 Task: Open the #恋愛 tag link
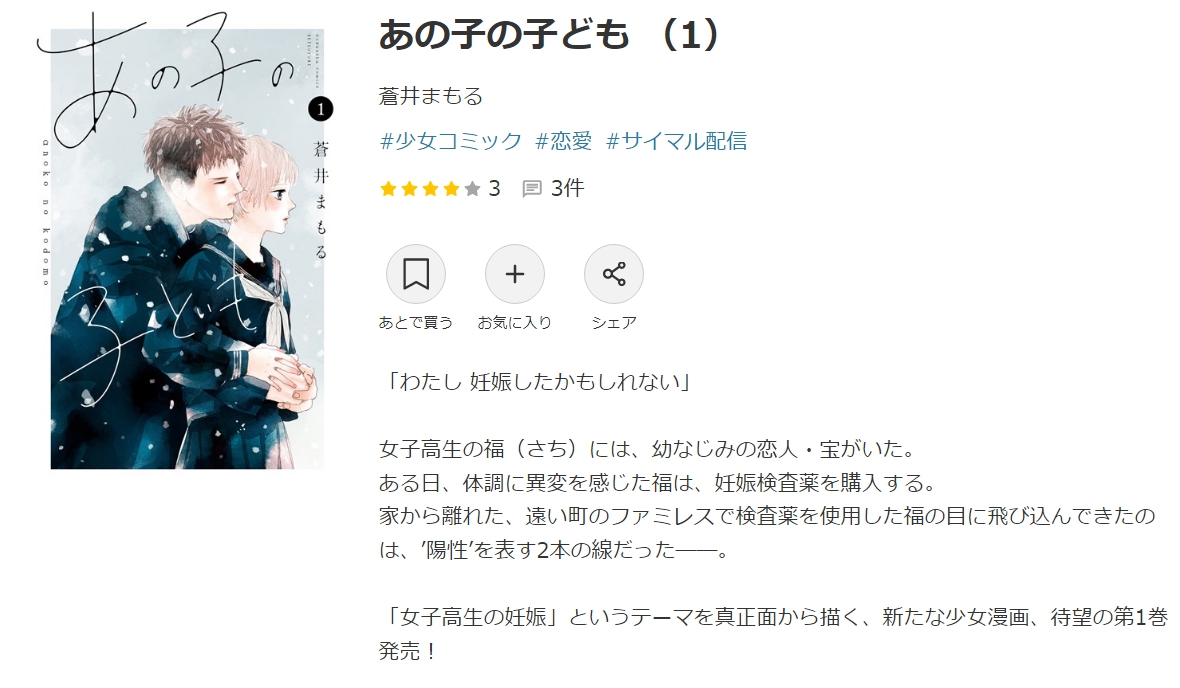click(564, 142)
